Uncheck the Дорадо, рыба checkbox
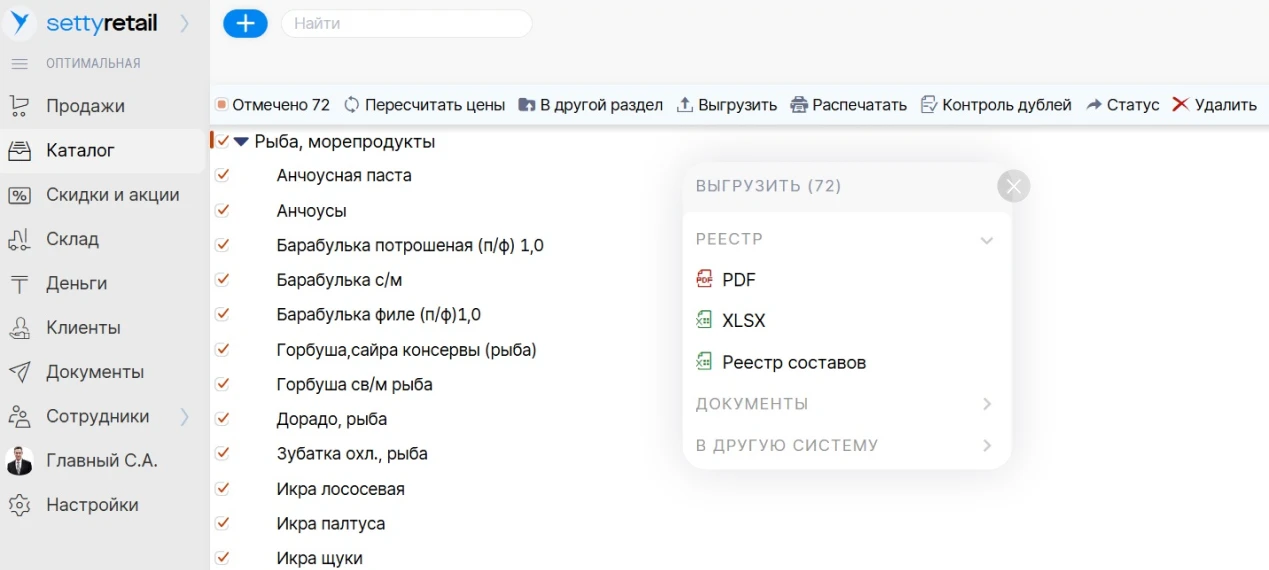This screenshot has width=1269, height=570. point(223,418)
